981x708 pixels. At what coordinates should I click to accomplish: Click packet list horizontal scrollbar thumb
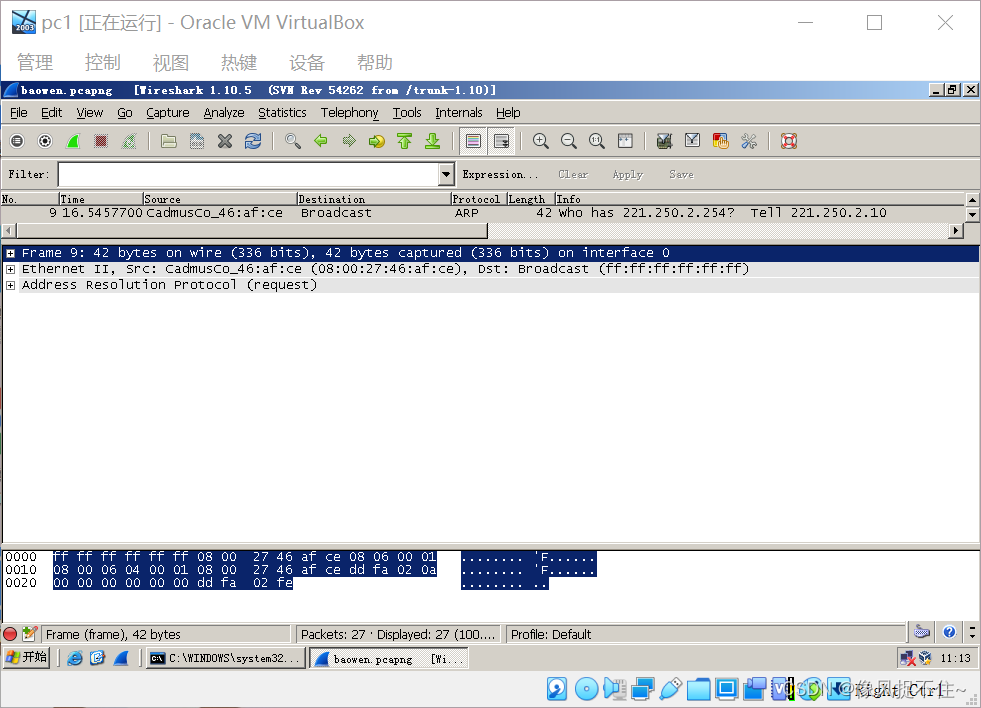click(252, 231)
